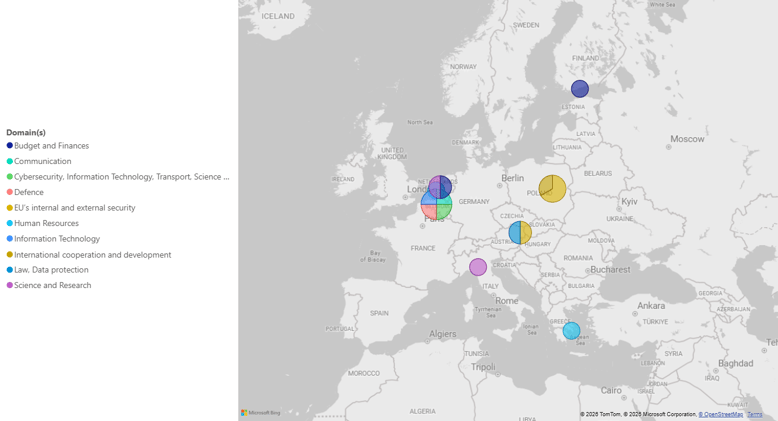
Task: Select Budget and Finances legend entry
Action: coord(48,145)
